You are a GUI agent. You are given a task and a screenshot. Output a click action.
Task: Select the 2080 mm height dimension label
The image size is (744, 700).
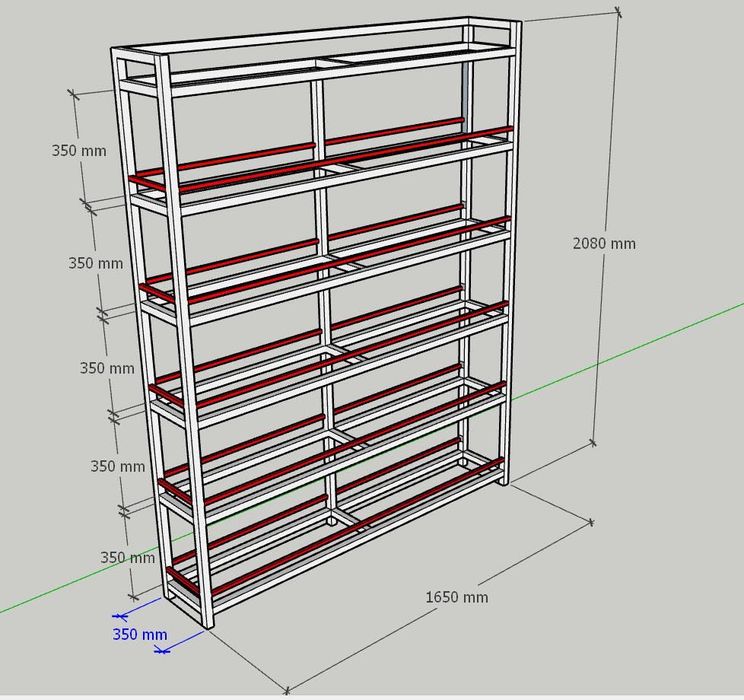point(604,243)
